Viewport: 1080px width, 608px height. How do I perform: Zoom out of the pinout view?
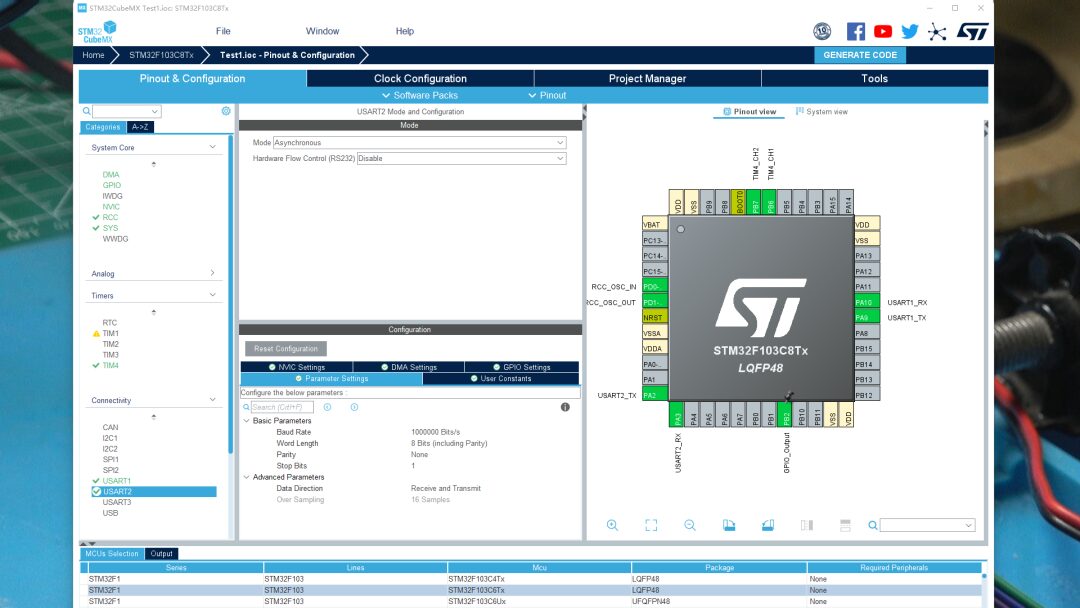pos(689,525)
